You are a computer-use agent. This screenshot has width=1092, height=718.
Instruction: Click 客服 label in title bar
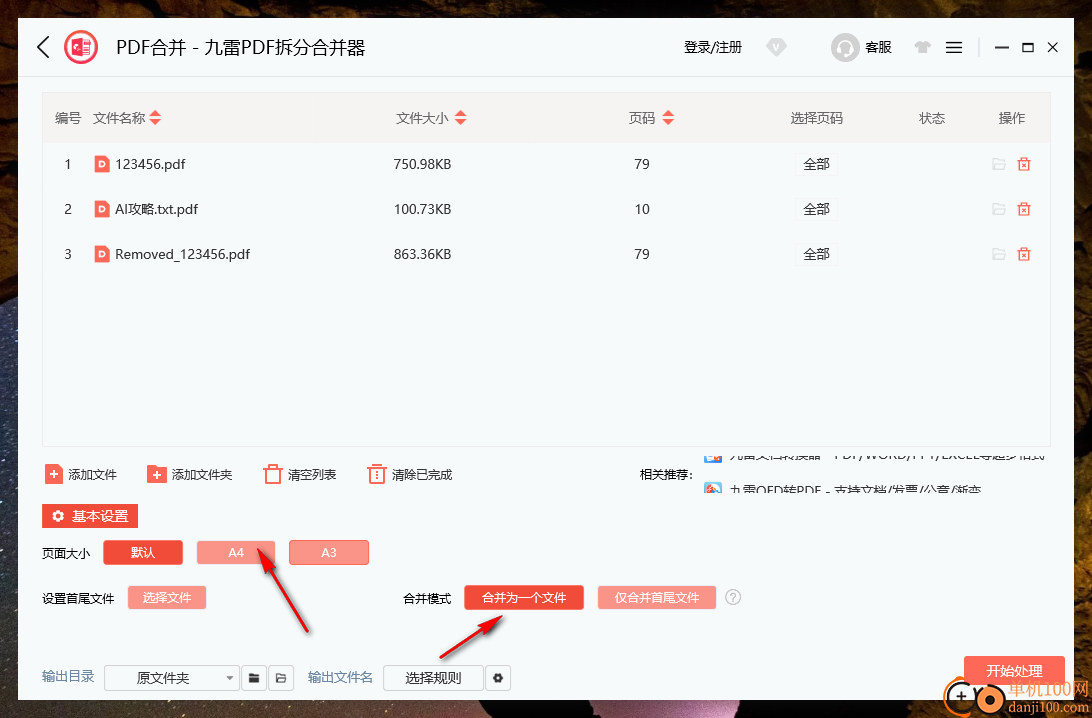click(x=878, y=47)
